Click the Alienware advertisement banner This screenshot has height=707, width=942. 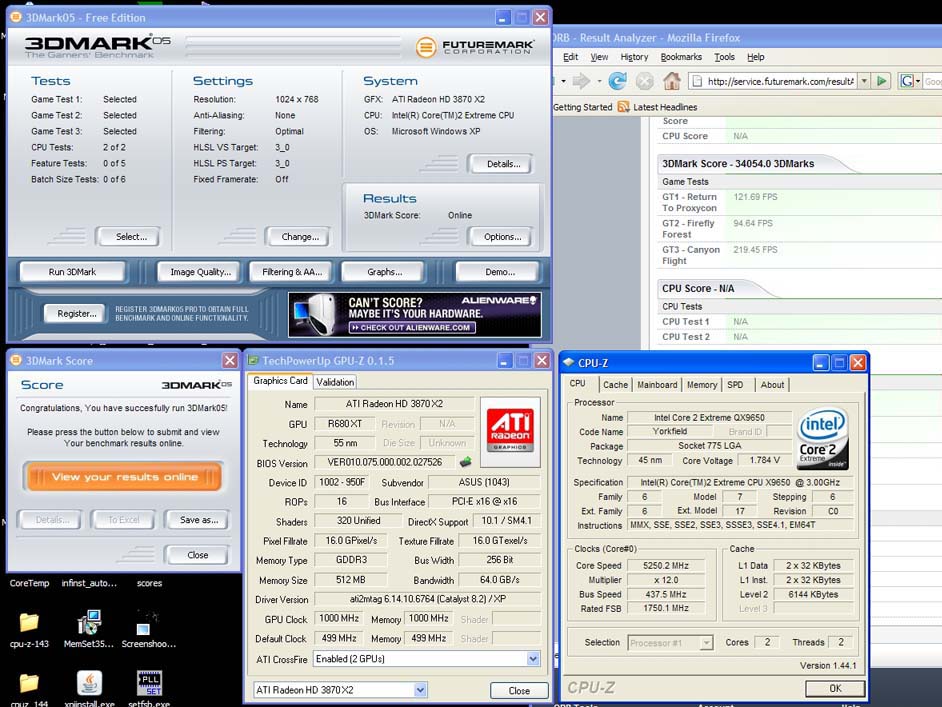[415, 314]
